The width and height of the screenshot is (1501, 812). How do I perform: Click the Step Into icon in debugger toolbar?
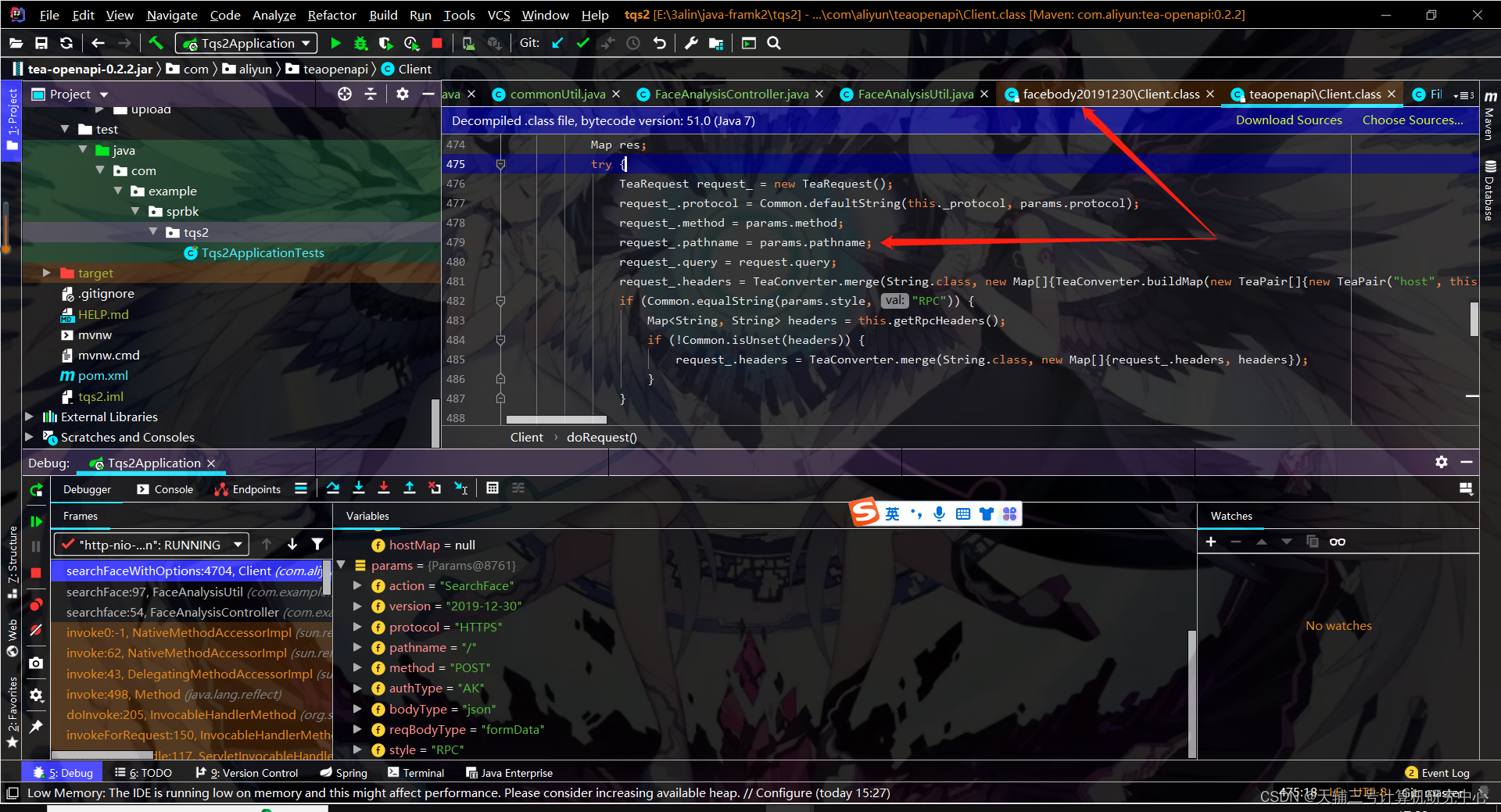click(358, 488)
